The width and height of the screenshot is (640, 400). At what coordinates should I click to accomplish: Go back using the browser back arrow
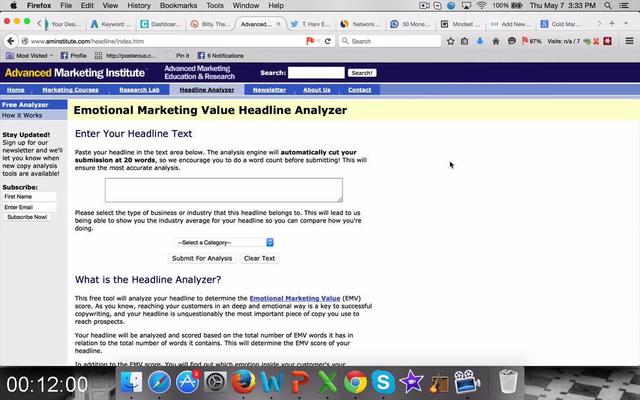click(11, 41)
